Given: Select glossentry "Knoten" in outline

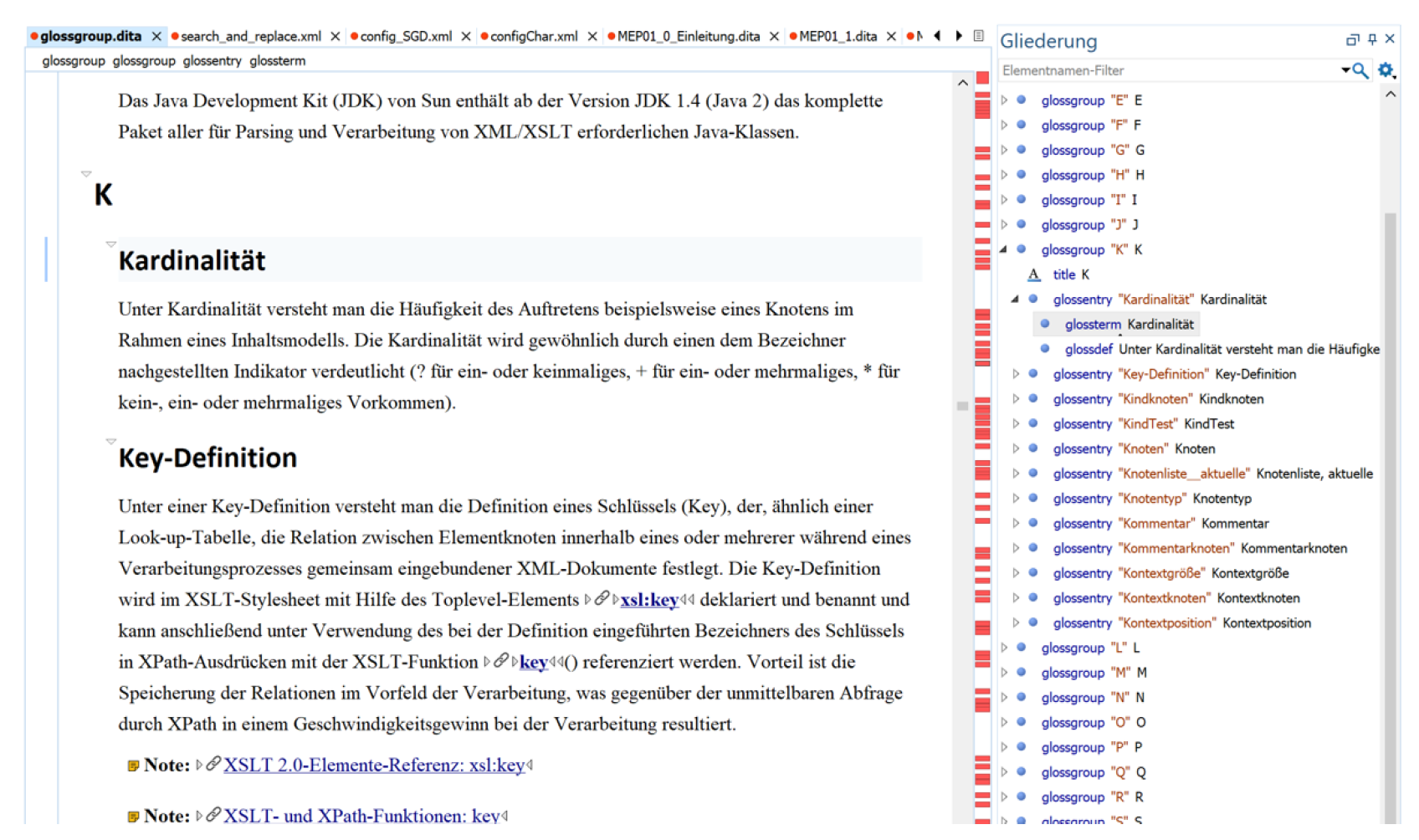Looking at the screenshot, I should (1134, 448).
